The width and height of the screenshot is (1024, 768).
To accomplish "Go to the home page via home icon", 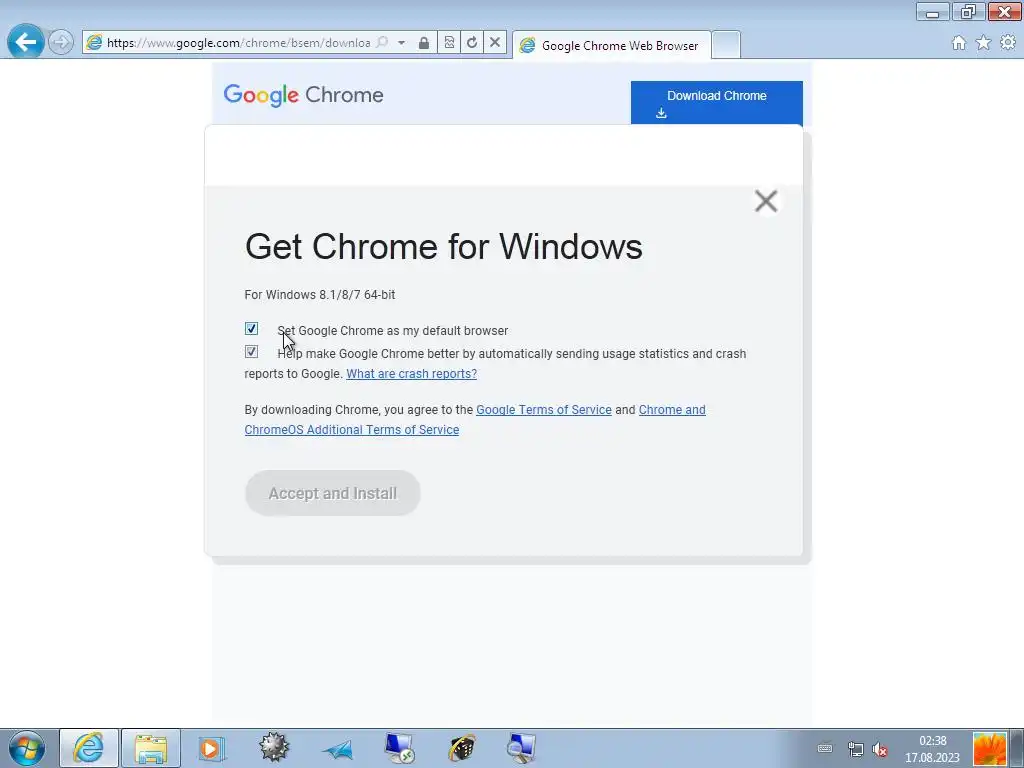I will (x=959, y=43).
